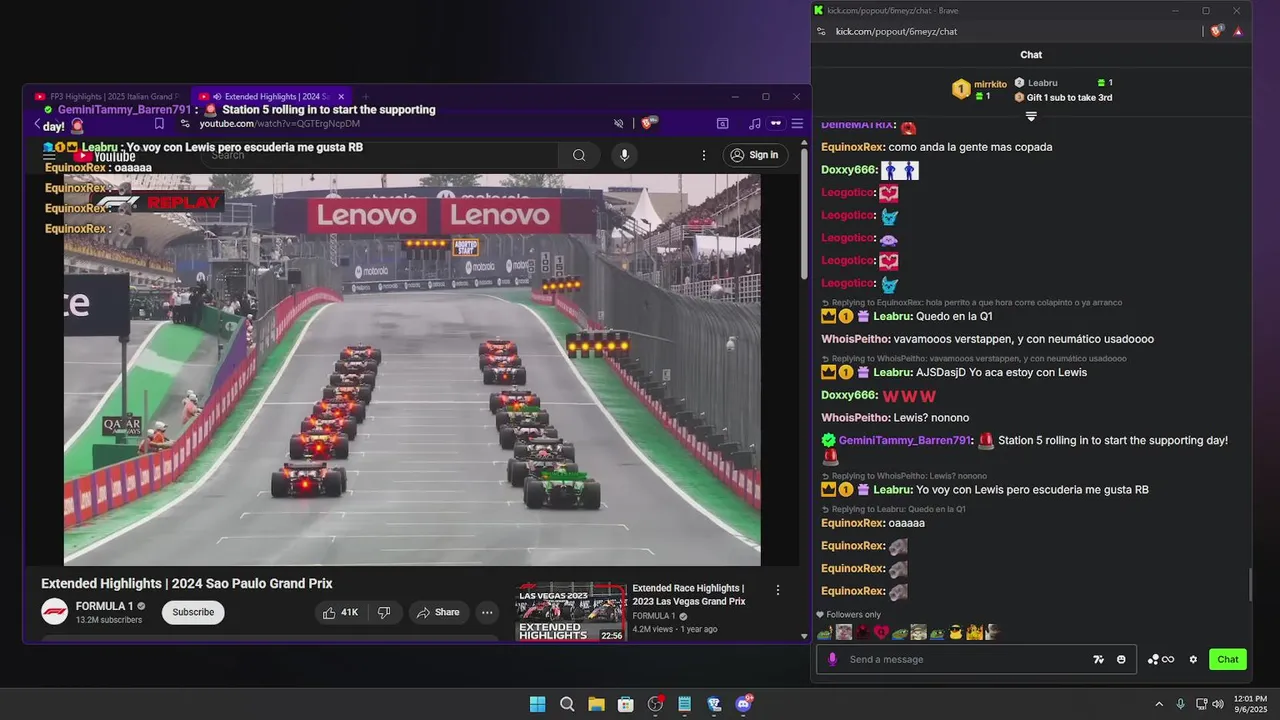Image resolution: width=1280 pixels, height=720 pixels.
Task: Open Leabru username on 'Quedo en la Q1' message
Action: point(891,316)
